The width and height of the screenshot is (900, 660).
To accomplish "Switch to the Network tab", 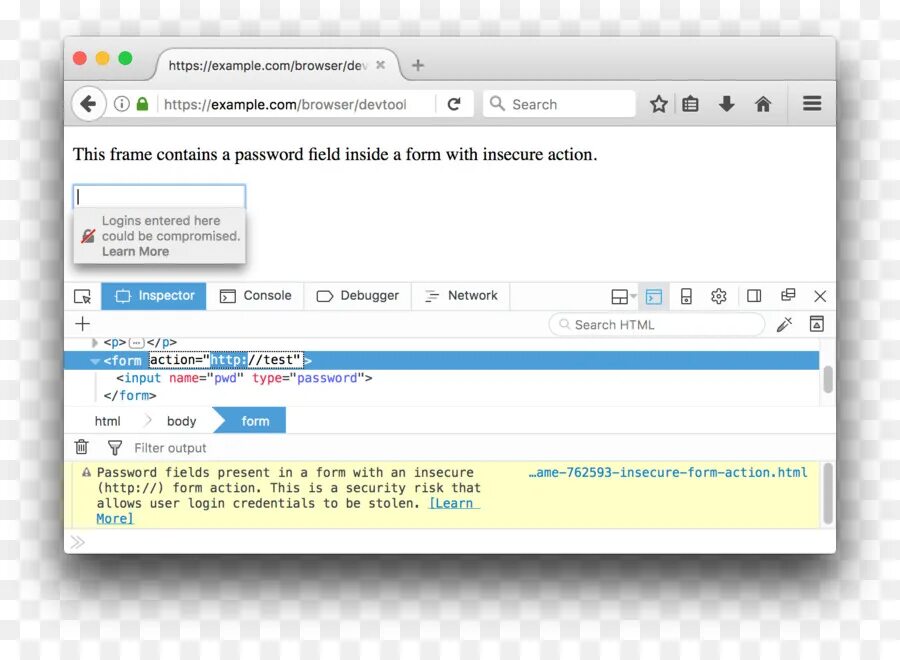I will pos(461,296).
